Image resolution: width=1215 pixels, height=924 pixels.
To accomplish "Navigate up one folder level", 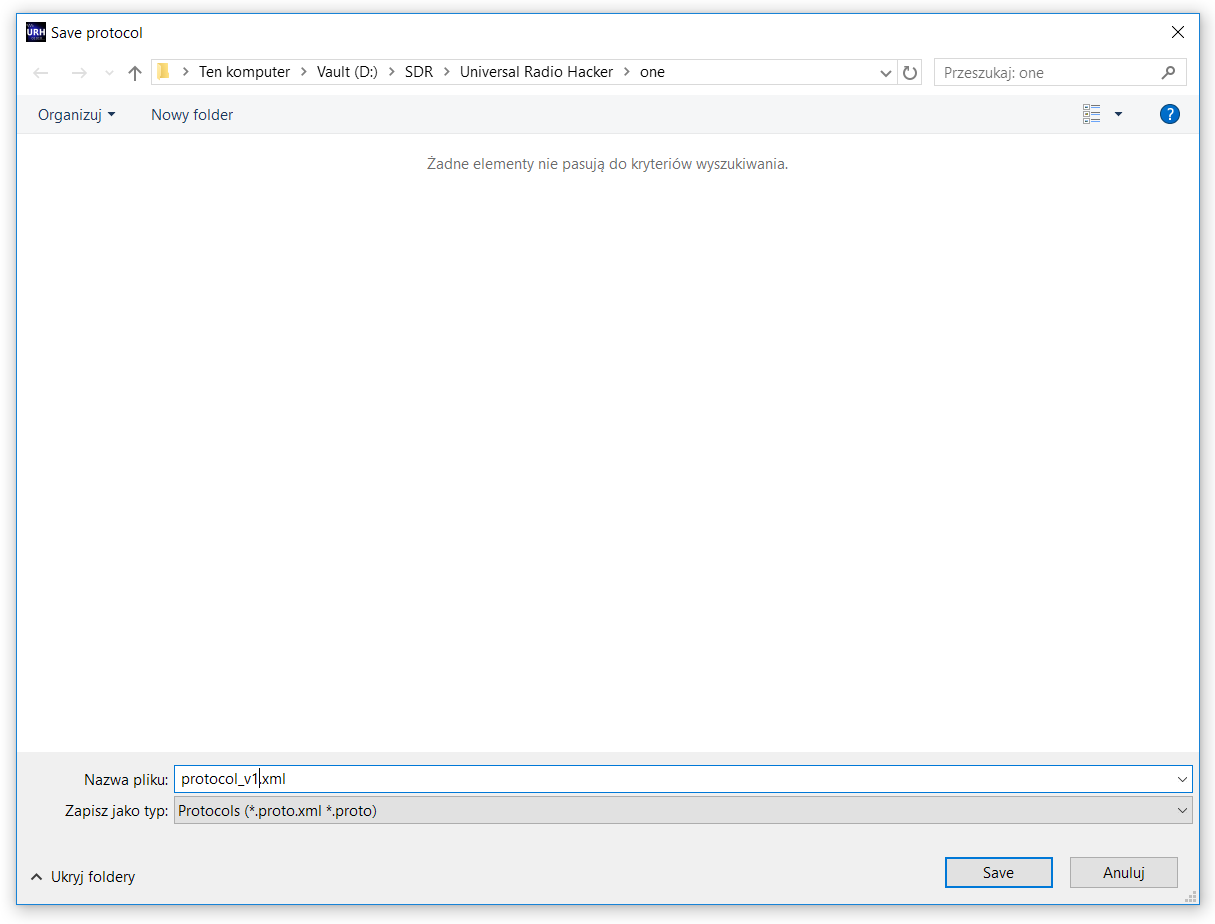I will point(135,71).
